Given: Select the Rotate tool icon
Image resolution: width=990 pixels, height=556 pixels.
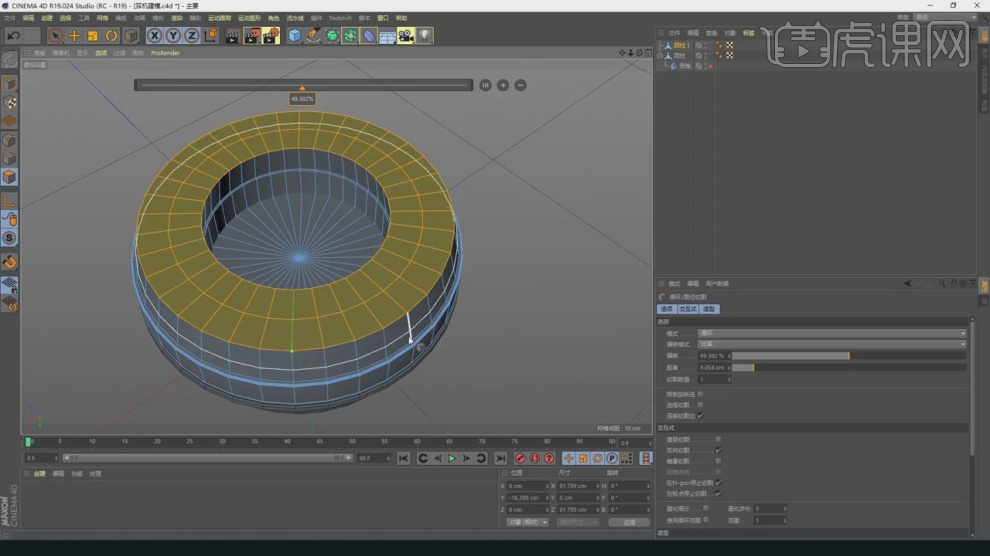Looking at the screenshot, I should tap(112, 36).
